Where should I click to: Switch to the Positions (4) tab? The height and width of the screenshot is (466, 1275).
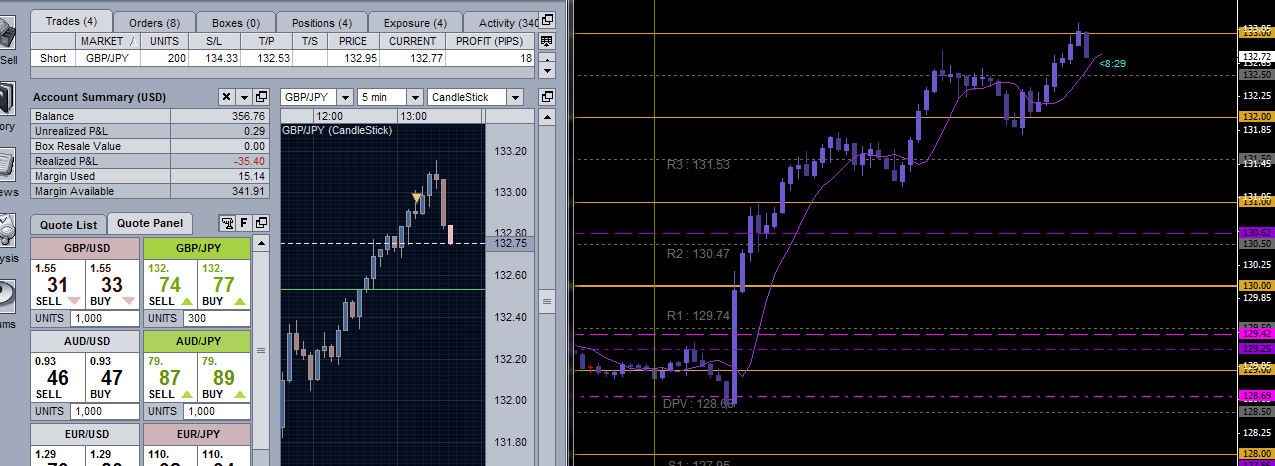(x=321, y=22)
